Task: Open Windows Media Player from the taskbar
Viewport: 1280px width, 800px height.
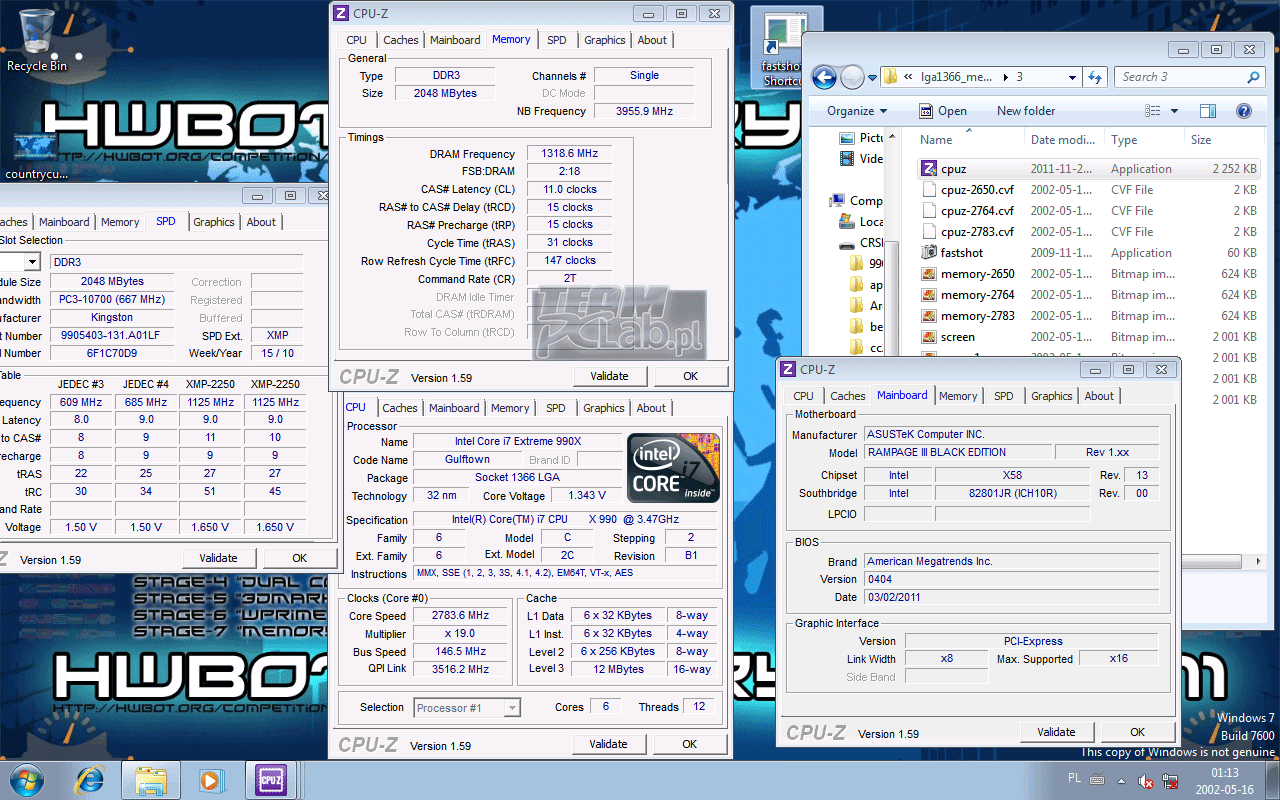Action: tap(209, 779)
